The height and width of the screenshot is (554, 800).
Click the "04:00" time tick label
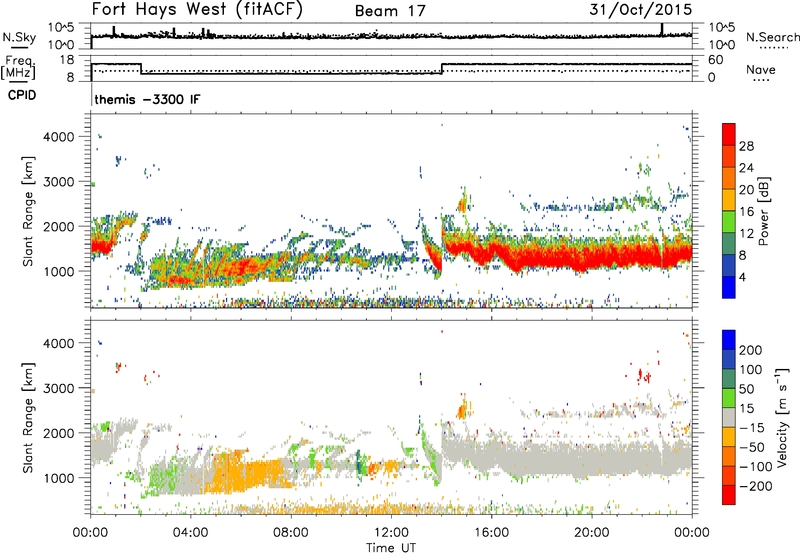point(190,533)
